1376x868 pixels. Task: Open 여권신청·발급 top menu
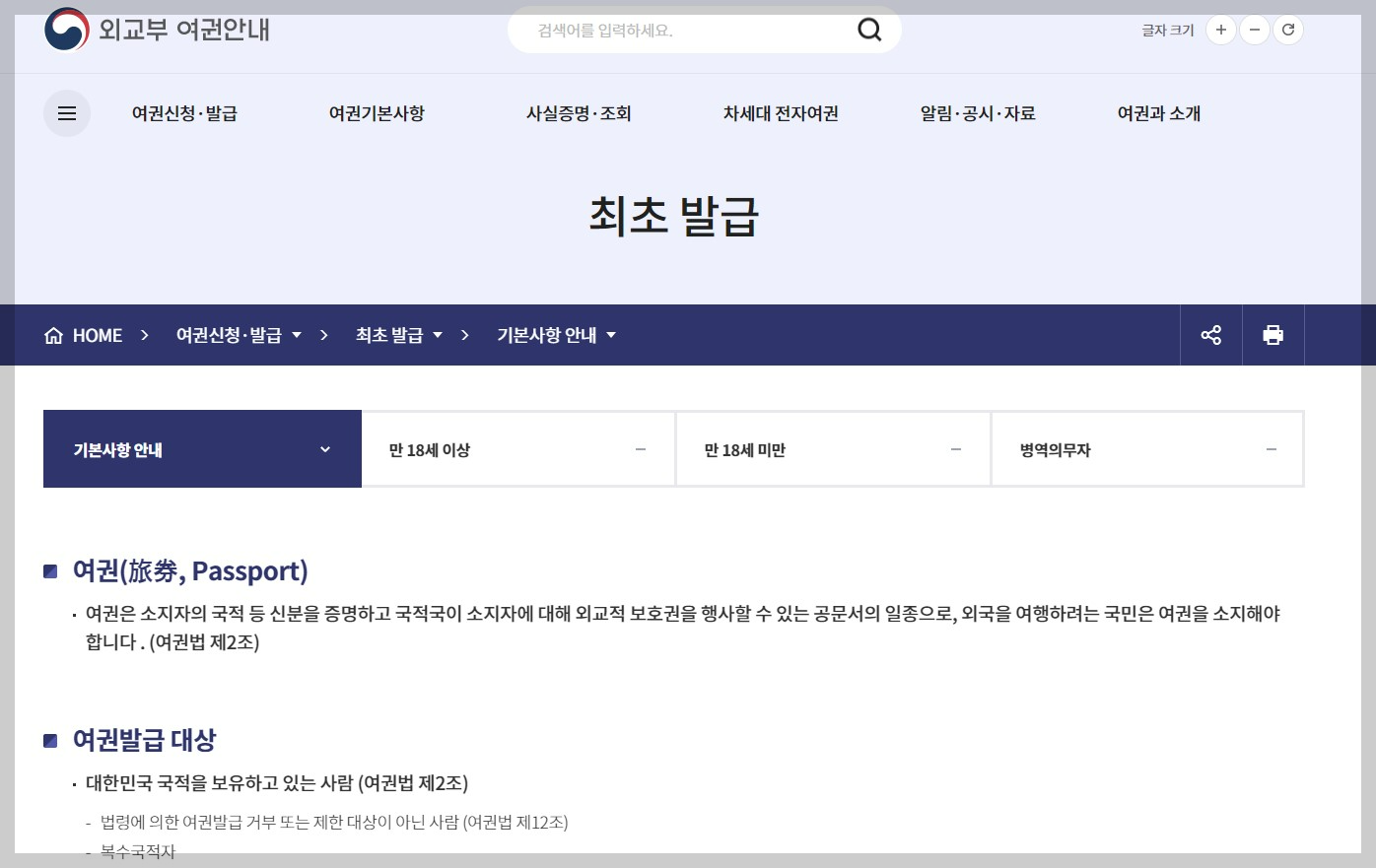tap(184, 113)
